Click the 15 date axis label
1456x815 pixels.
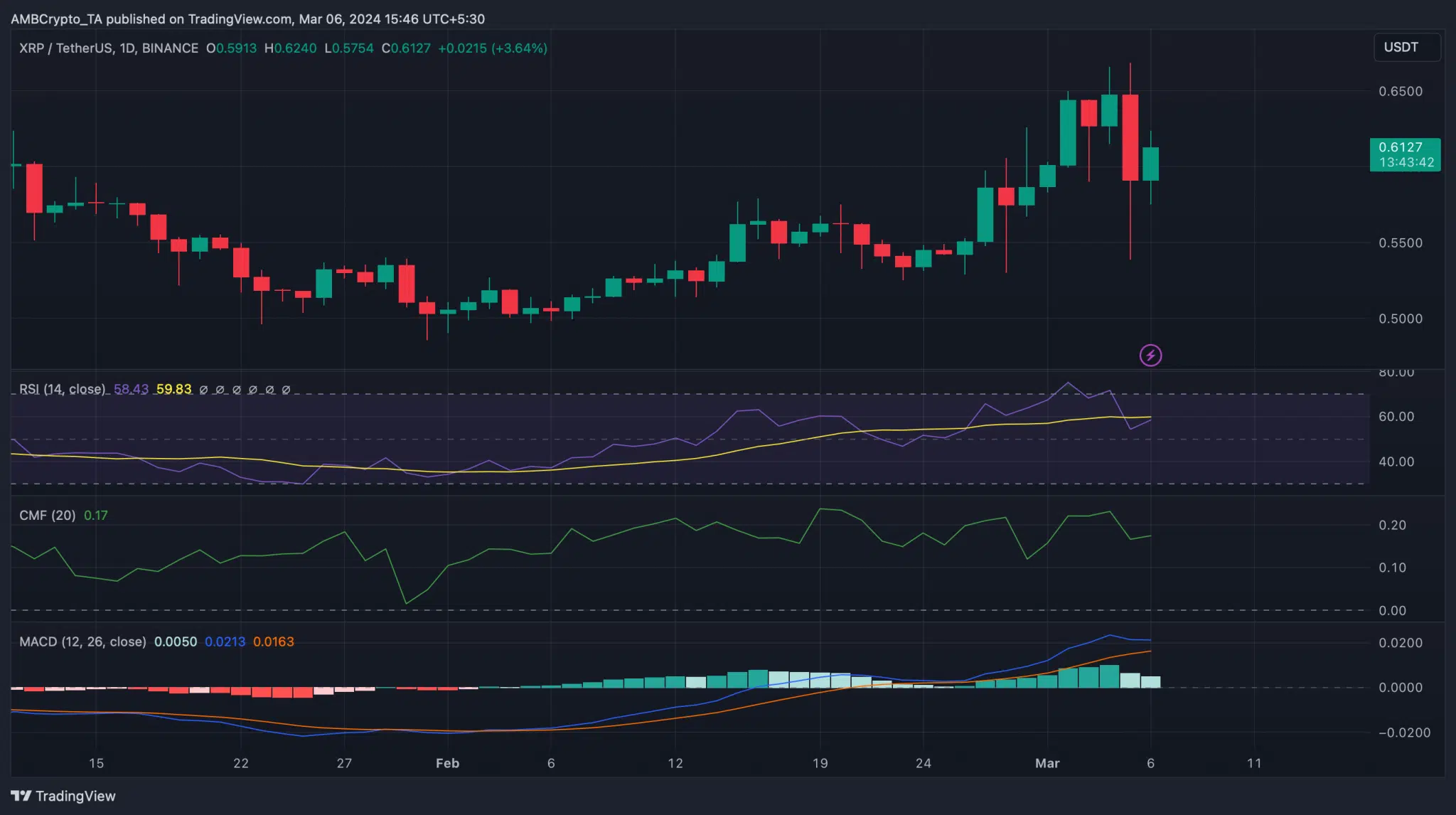(96, 763)
